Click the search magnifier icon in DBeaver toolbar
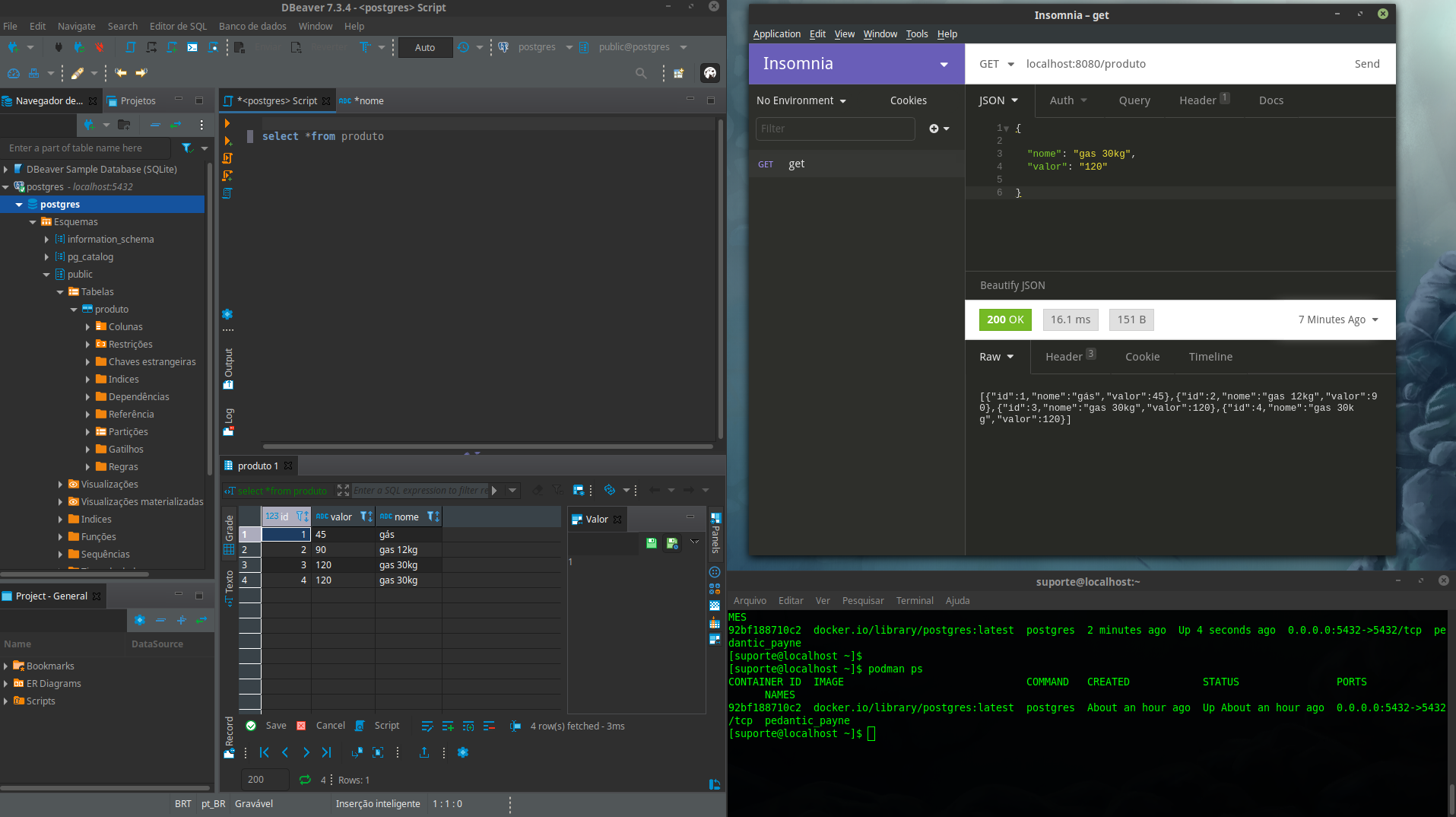 click(x=641, y=73)
